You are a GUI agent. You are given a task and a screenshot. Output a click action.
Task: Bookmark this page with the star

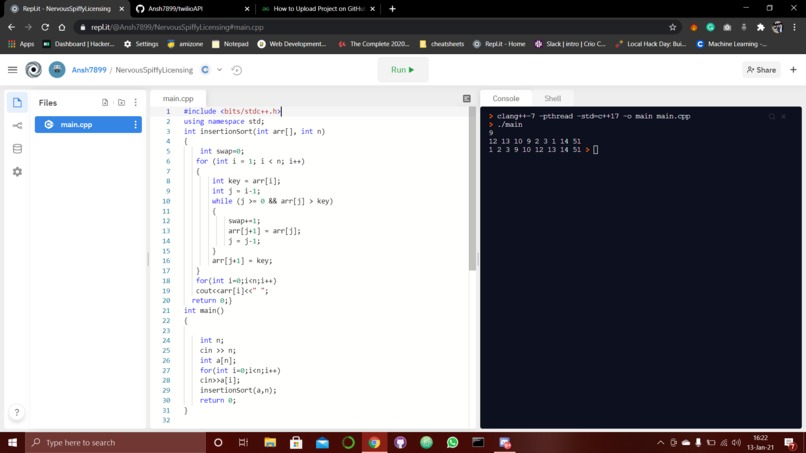point(672,27)
